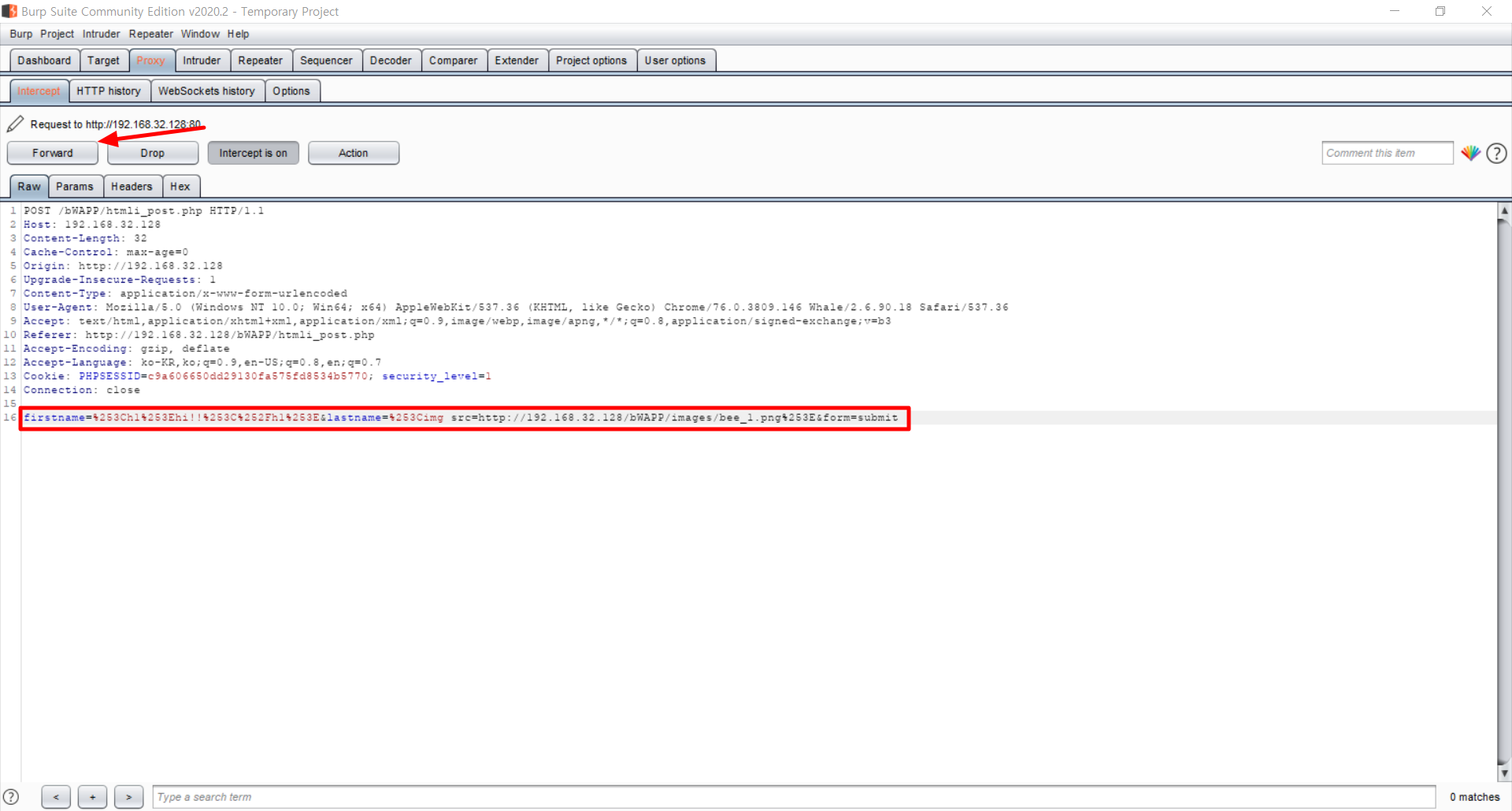Drop the intercepted request
Image resolution: width=1512 pixels, height=811 pixels.
(153, 153)
